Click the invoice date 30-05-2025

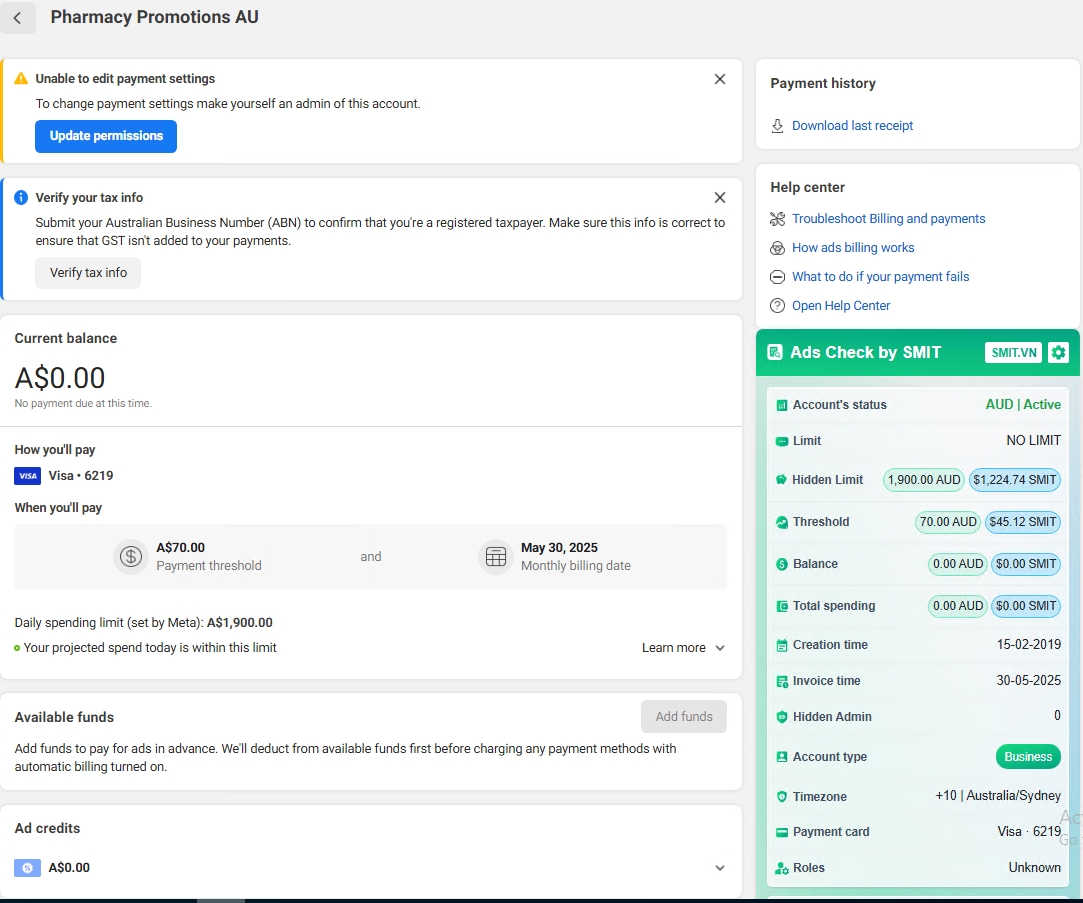point(1028,681)
